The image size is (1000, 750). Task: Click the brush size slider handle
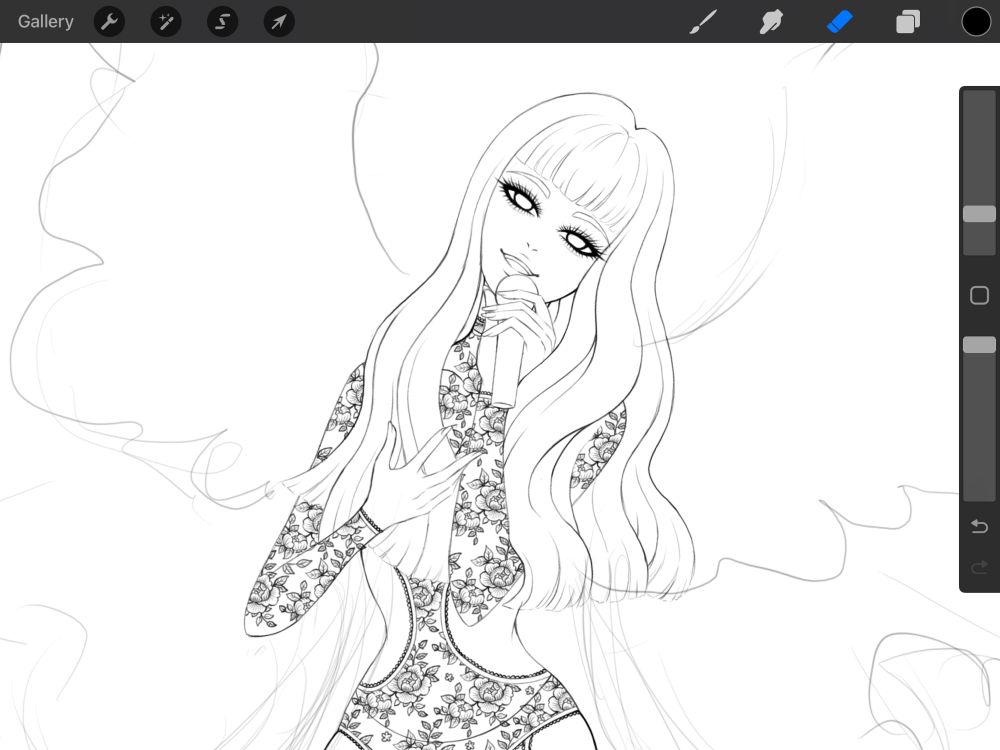[979, 214]
